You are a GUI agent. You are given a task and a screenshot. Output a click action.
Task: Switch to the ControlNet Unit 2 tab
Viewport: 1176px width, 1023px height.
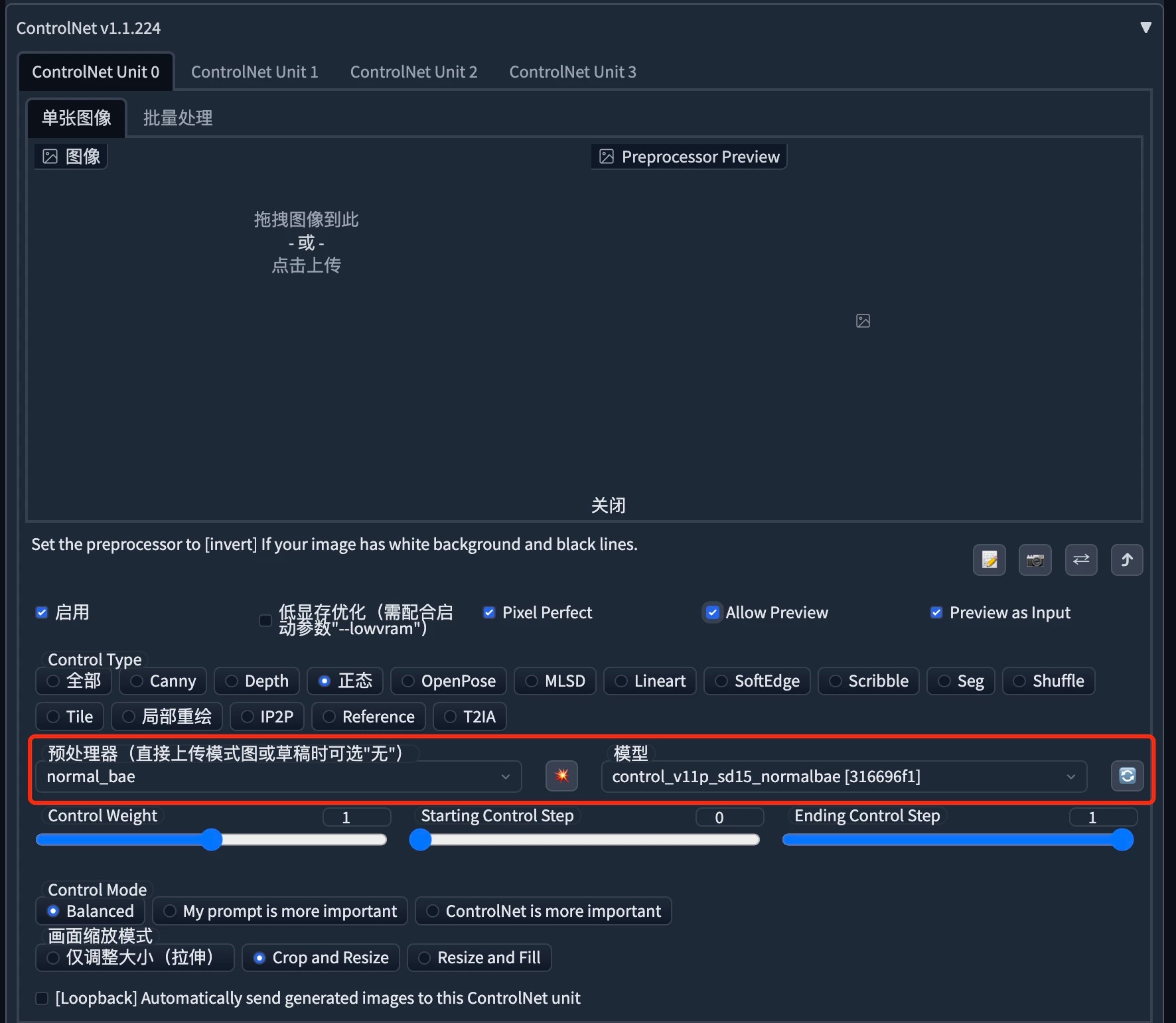point(413,72)
